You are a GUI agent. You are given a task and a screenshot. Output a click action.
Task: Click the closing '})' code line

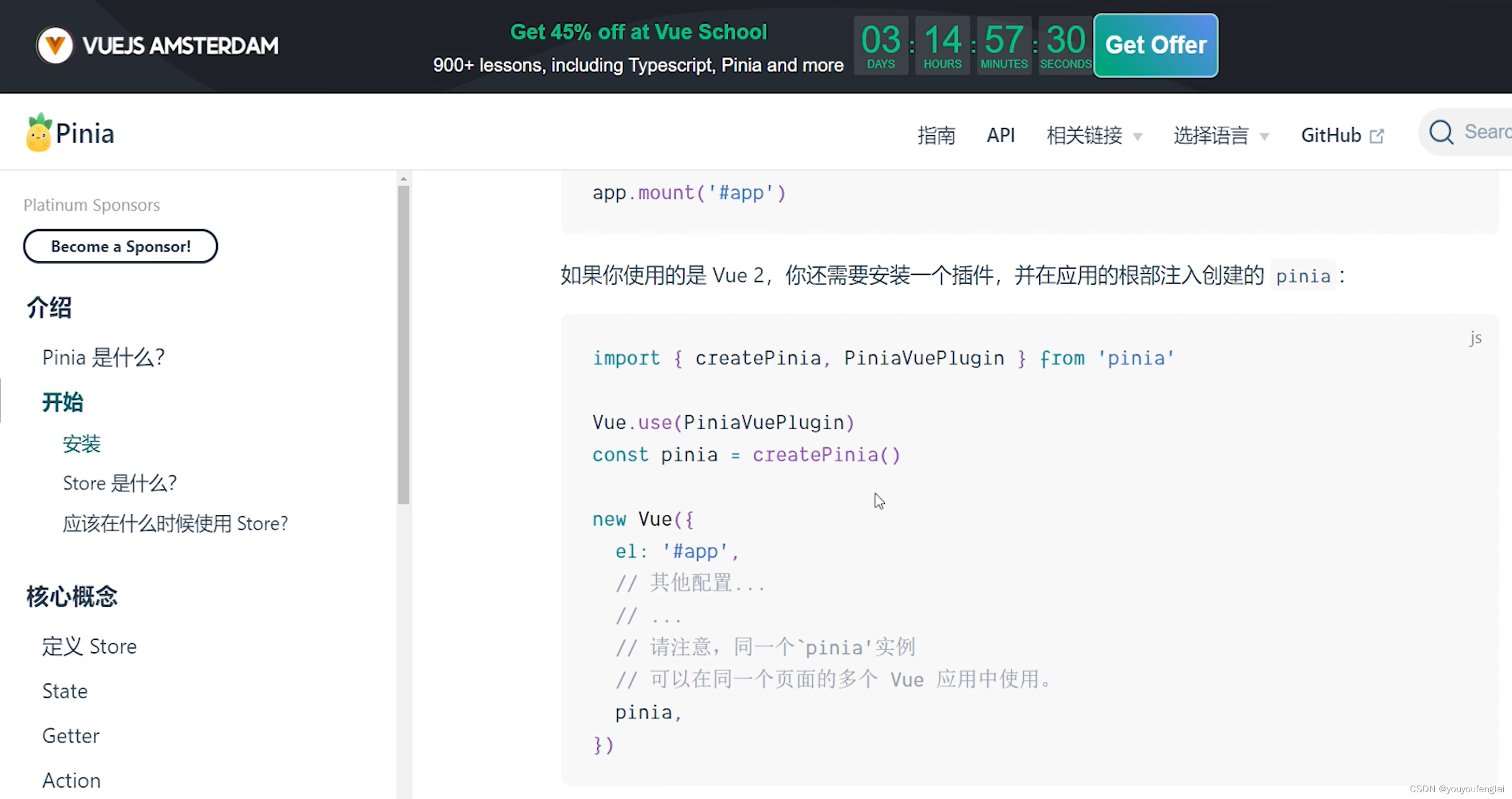(x=603, y=745)
